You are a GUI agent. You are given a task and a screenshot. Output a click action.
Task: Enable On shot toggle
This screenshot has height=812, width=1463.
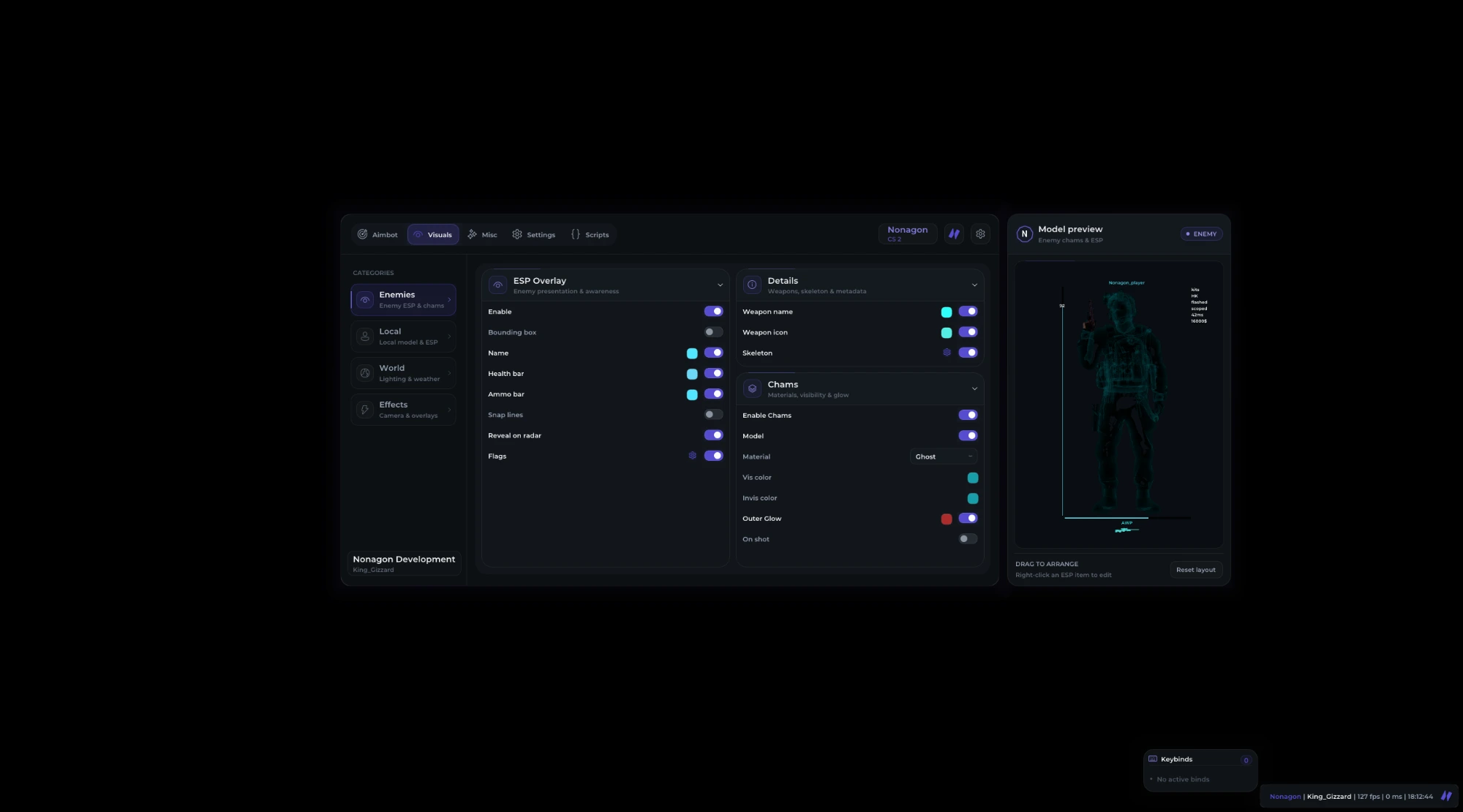click(968, 539)
